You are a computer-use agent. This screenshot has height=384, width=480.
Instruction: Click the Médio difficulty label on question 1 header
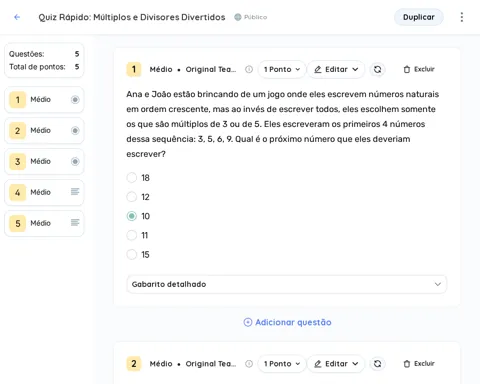point(161,69)
